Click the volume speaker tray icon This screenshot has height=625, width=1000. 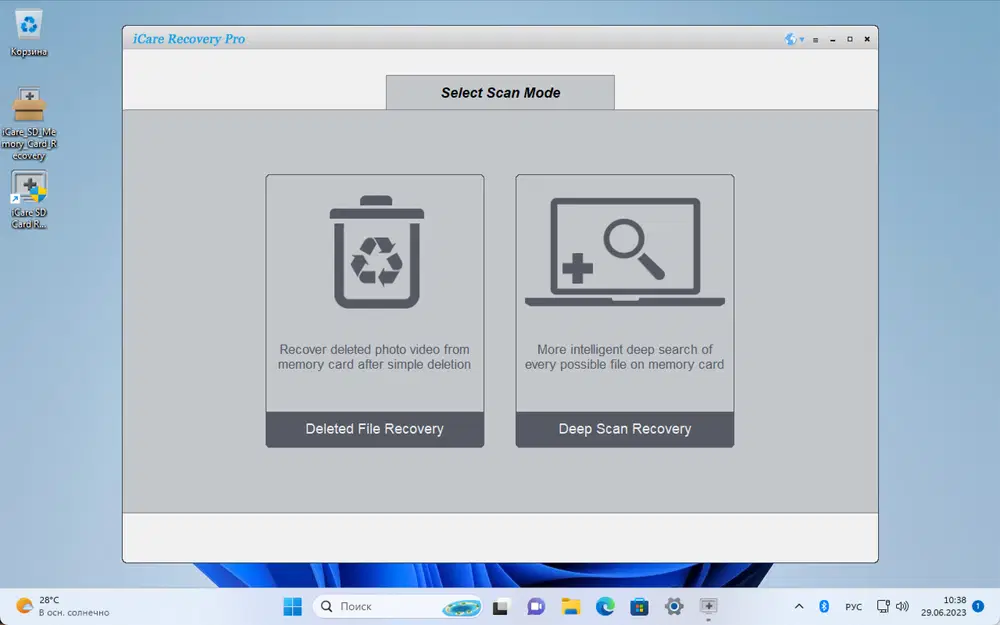point(902,607)
